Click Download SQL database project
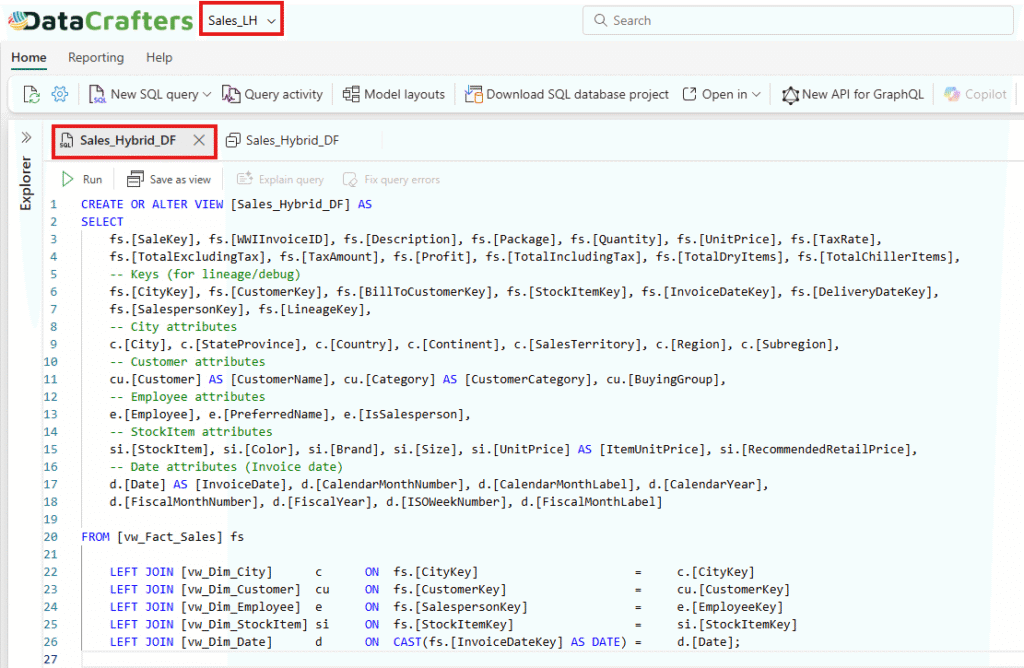The width and height of the screenshot is (1024, 668). [566, 94]
